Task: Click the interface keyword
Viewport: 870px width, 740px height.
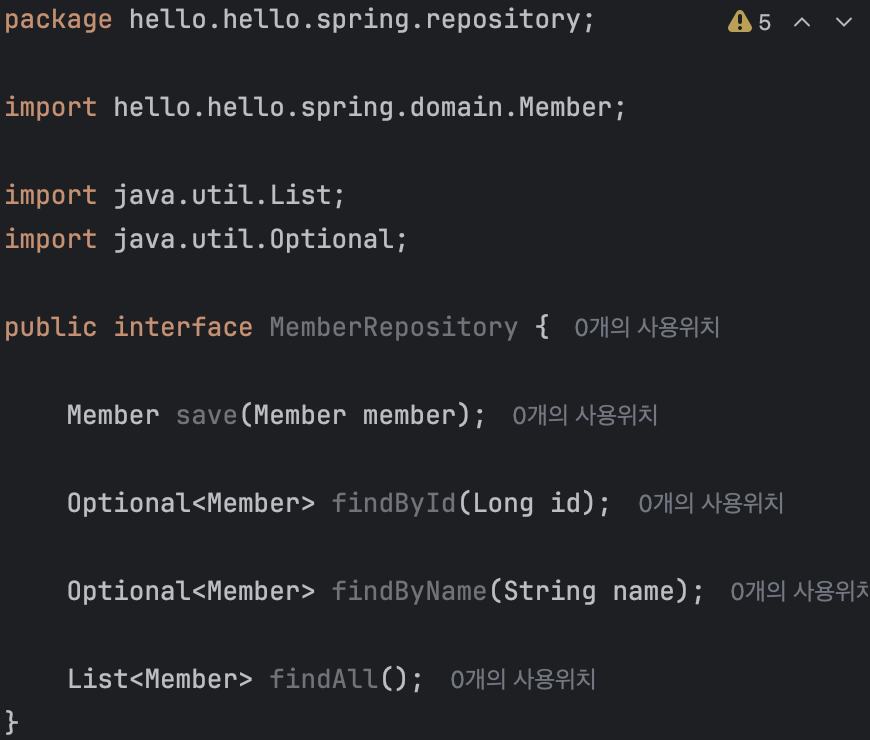Action: coord(183,327)
